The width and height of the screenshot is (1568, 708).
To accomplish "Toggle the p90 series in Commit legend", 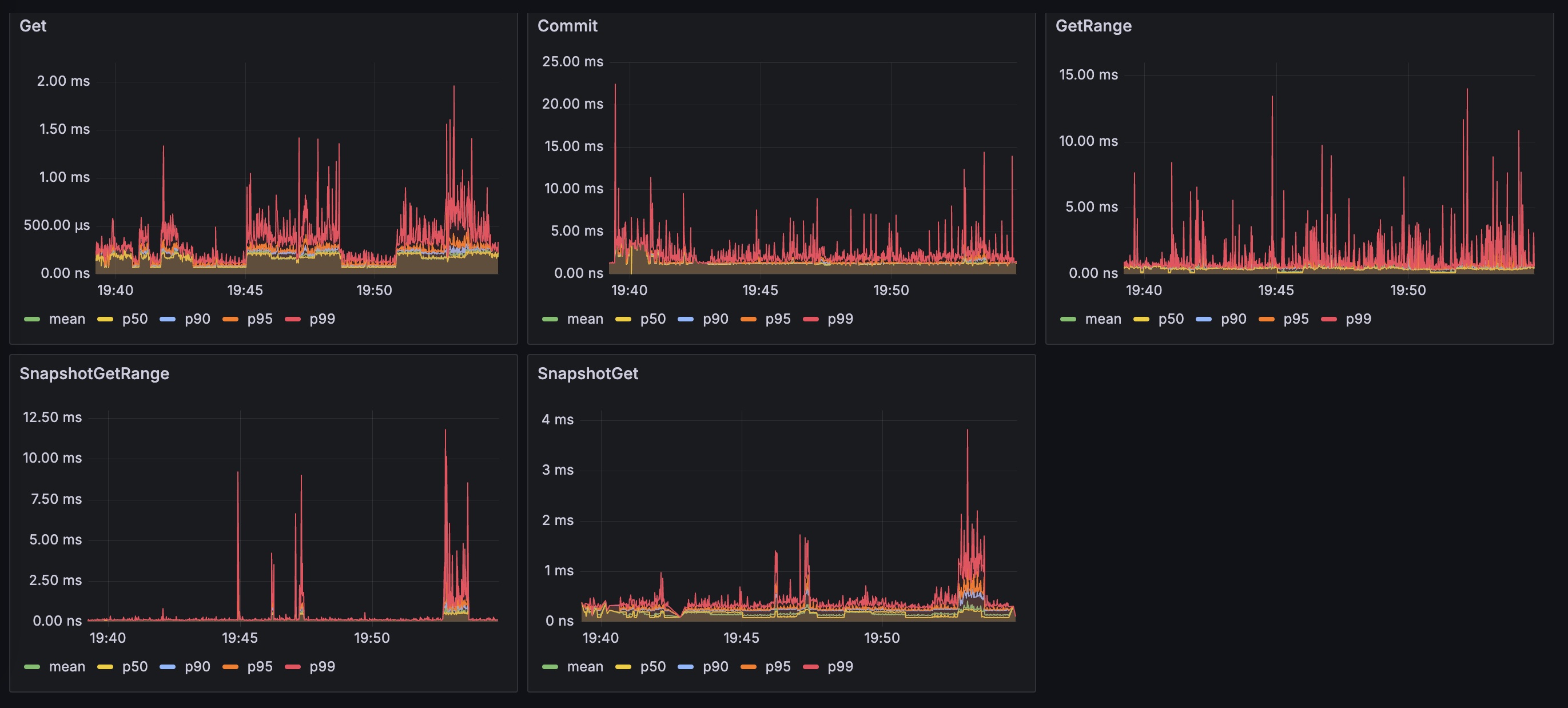I will (715, 319).
